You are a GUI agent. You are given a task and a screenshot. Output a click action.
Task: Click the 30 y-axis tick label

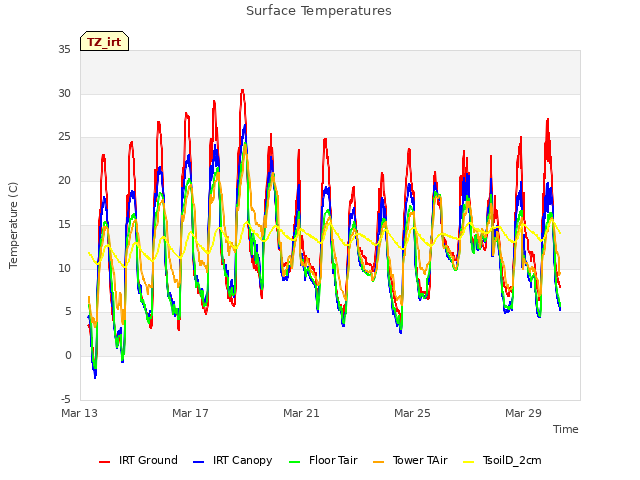[x=64, y=93]
